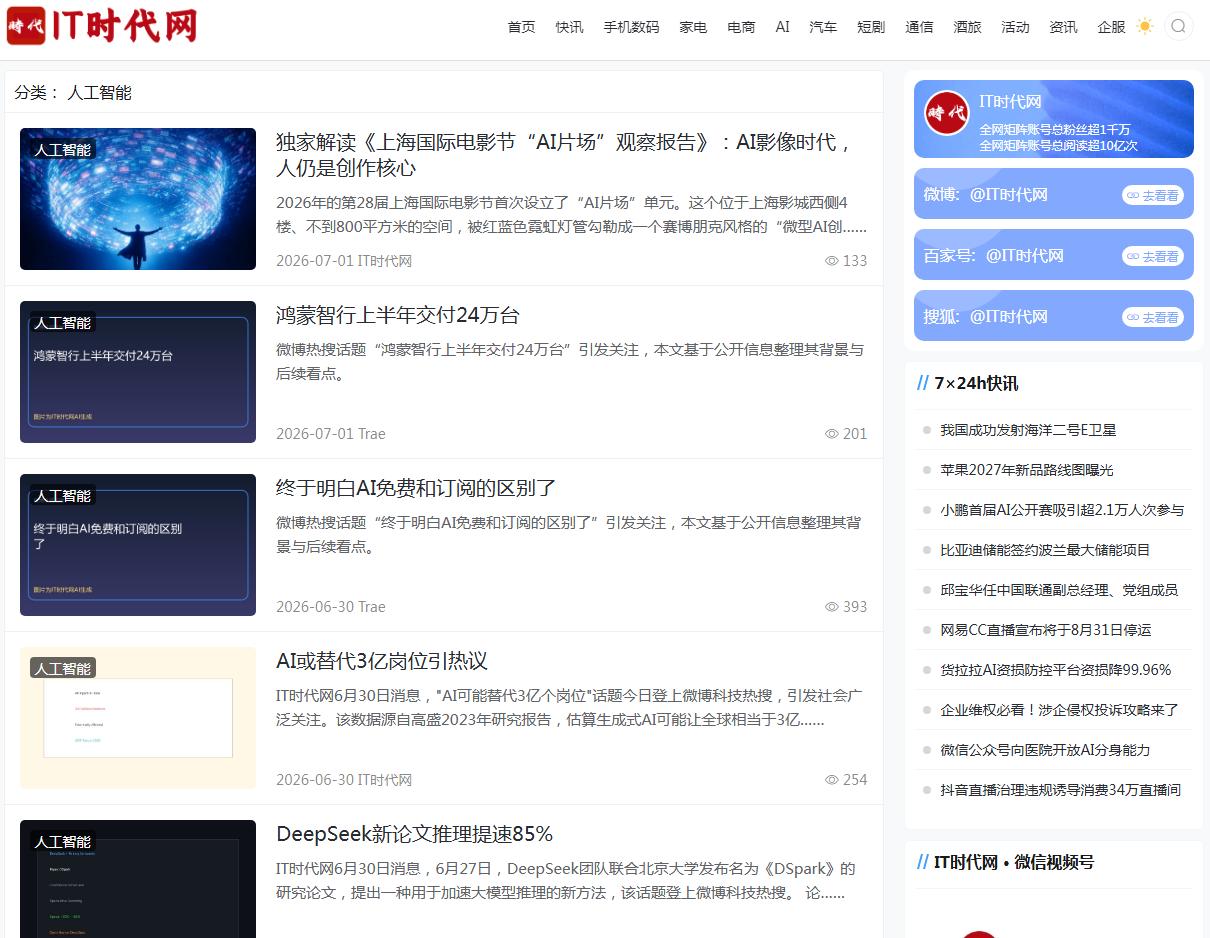Open news 比亚迪储能签约波兰最大储能项目

click(x=1045, y=550)
